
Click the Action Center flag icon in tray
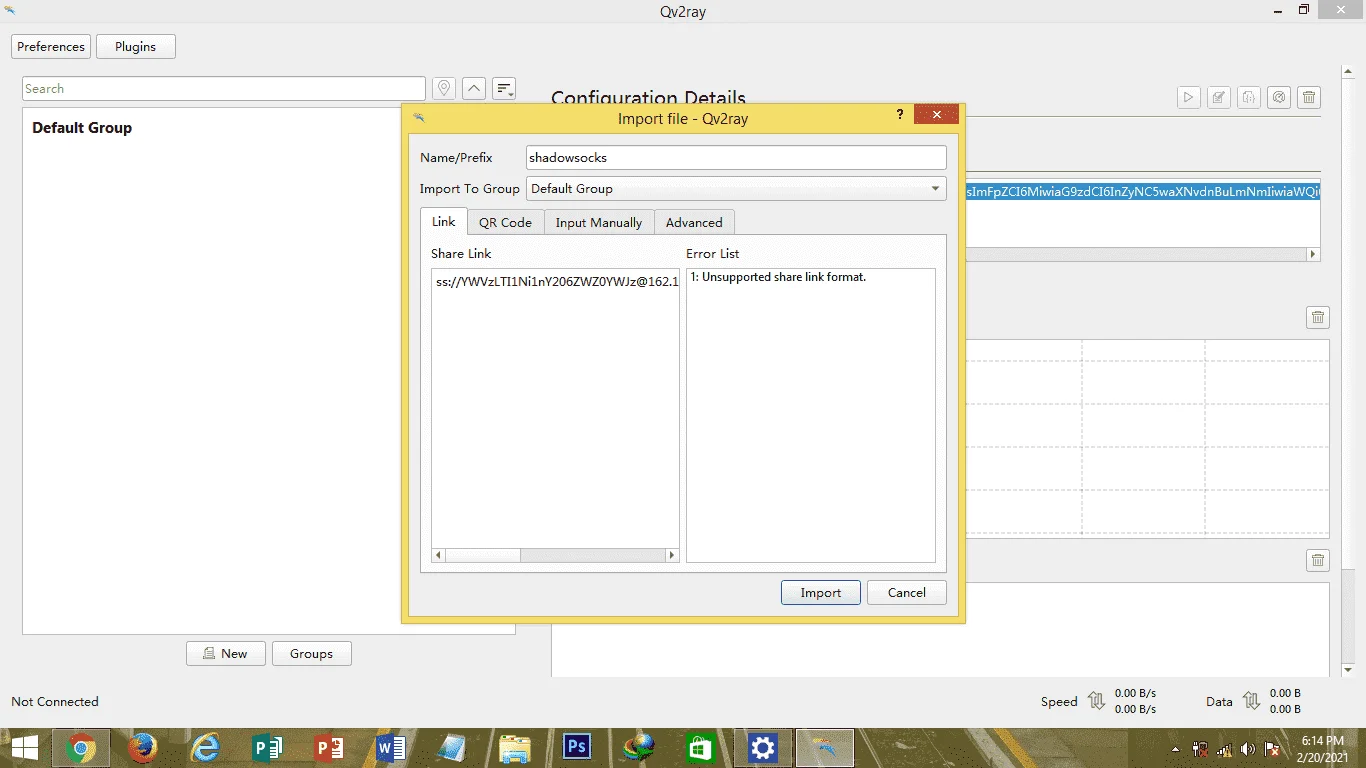click(1272, 749)
